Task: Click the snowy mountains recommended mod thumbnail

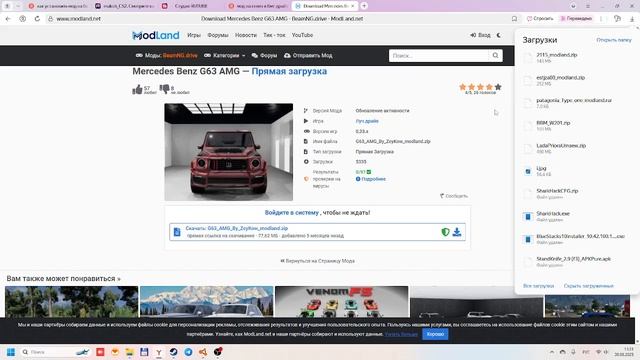Action: click(x=207, y=302)
